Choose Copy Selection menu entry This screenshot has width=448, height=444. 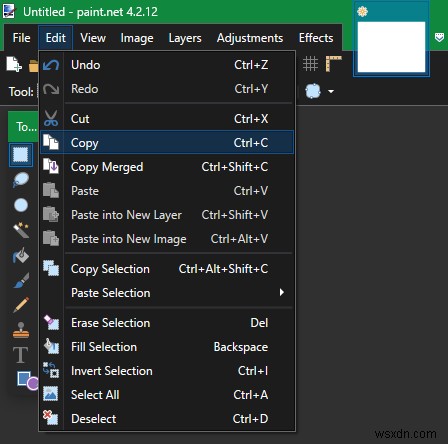pos(167,269)
